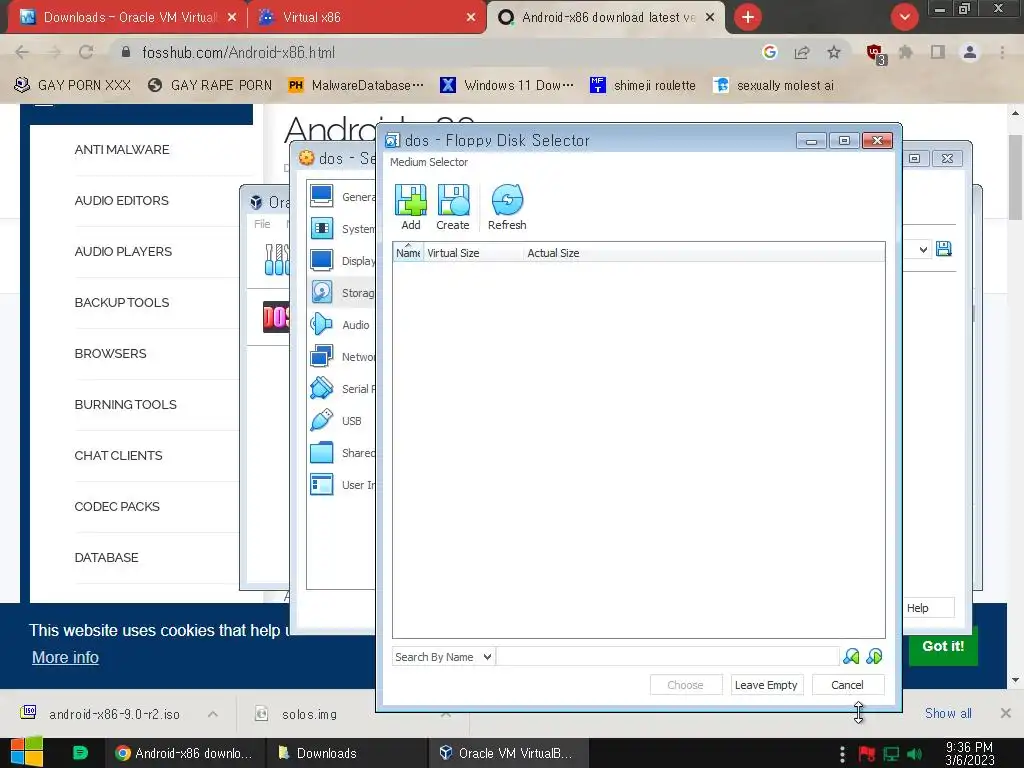Sort by Virtual Size column header
1024x768 pixels.
click(473, 253)
